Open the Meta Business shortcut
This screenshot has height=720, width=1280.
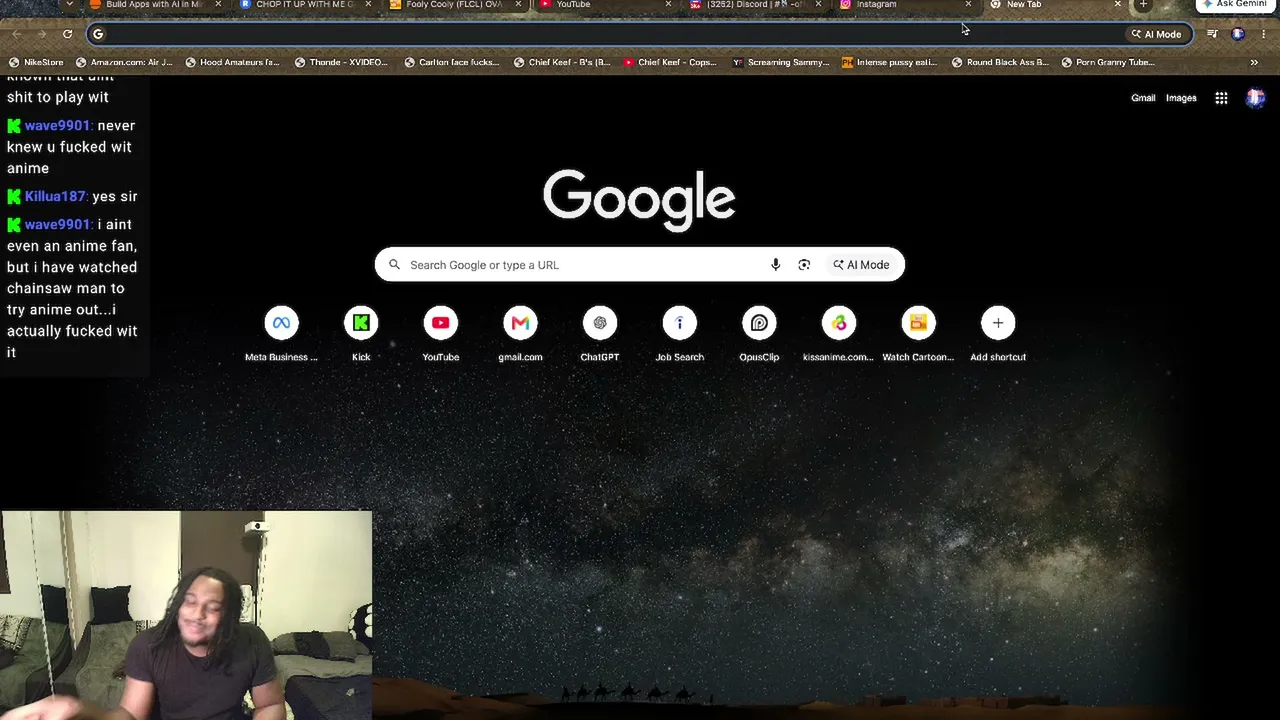281,334
